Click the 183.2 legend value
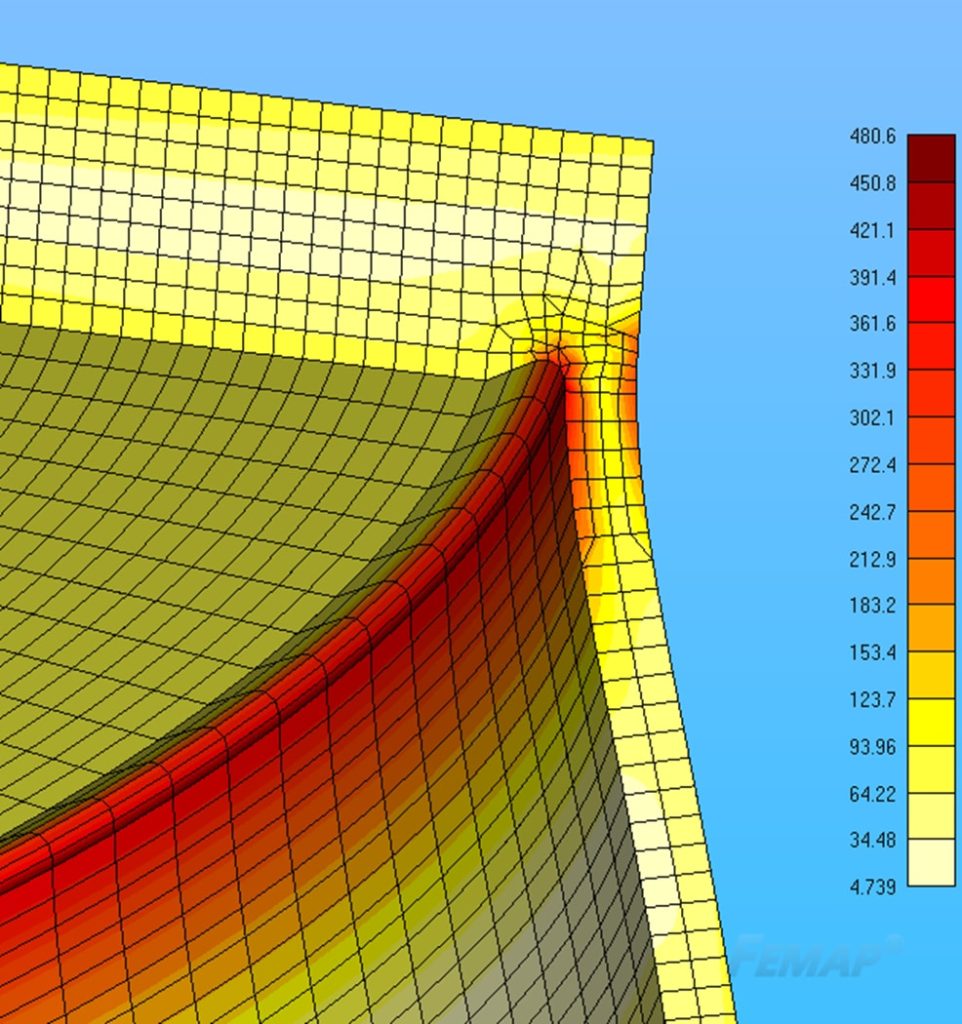 click(x=873, y=606)
